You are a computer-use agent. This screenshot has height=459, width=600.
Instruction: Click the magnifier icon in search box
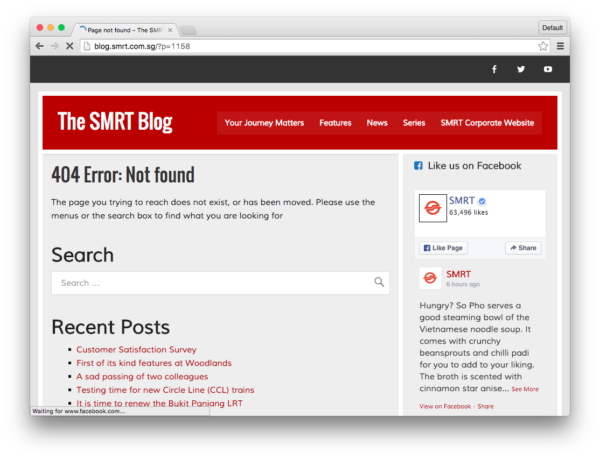coord(379,282)
